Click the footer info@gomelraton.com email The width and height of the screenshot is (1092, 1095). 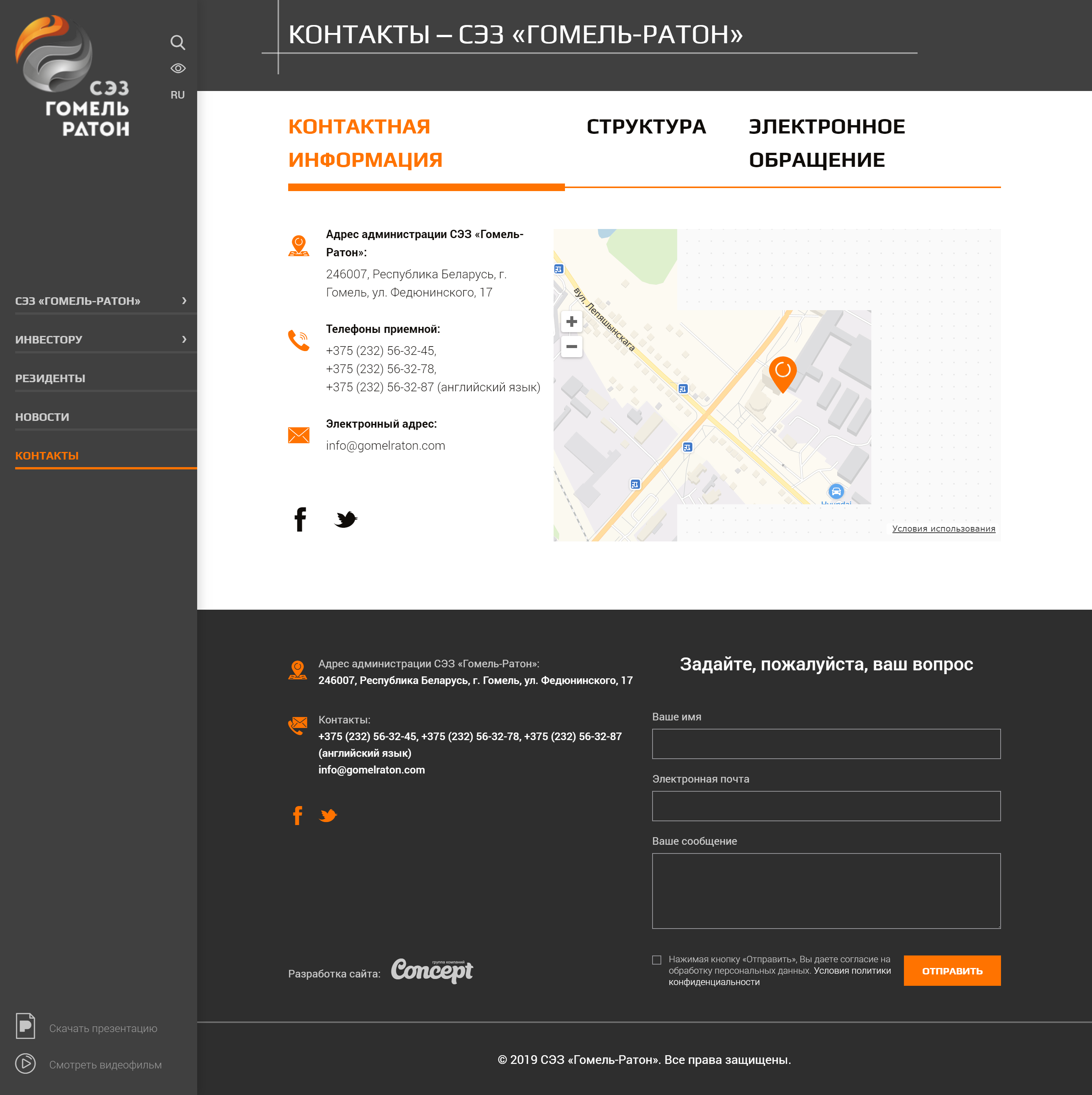(x=372, y=770)
